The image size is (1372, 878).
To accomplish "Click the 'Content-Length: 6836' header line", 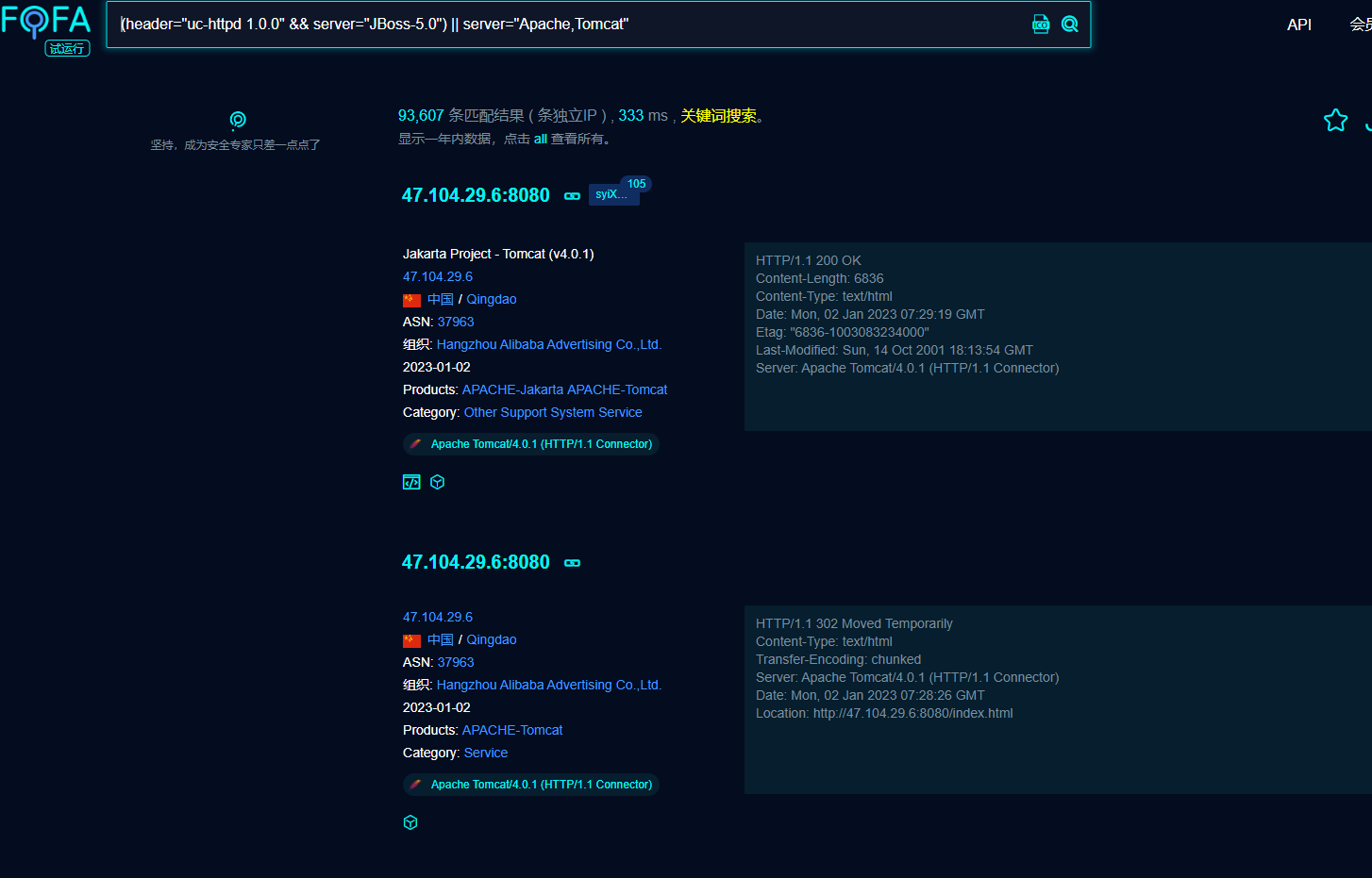I will 820,278.
